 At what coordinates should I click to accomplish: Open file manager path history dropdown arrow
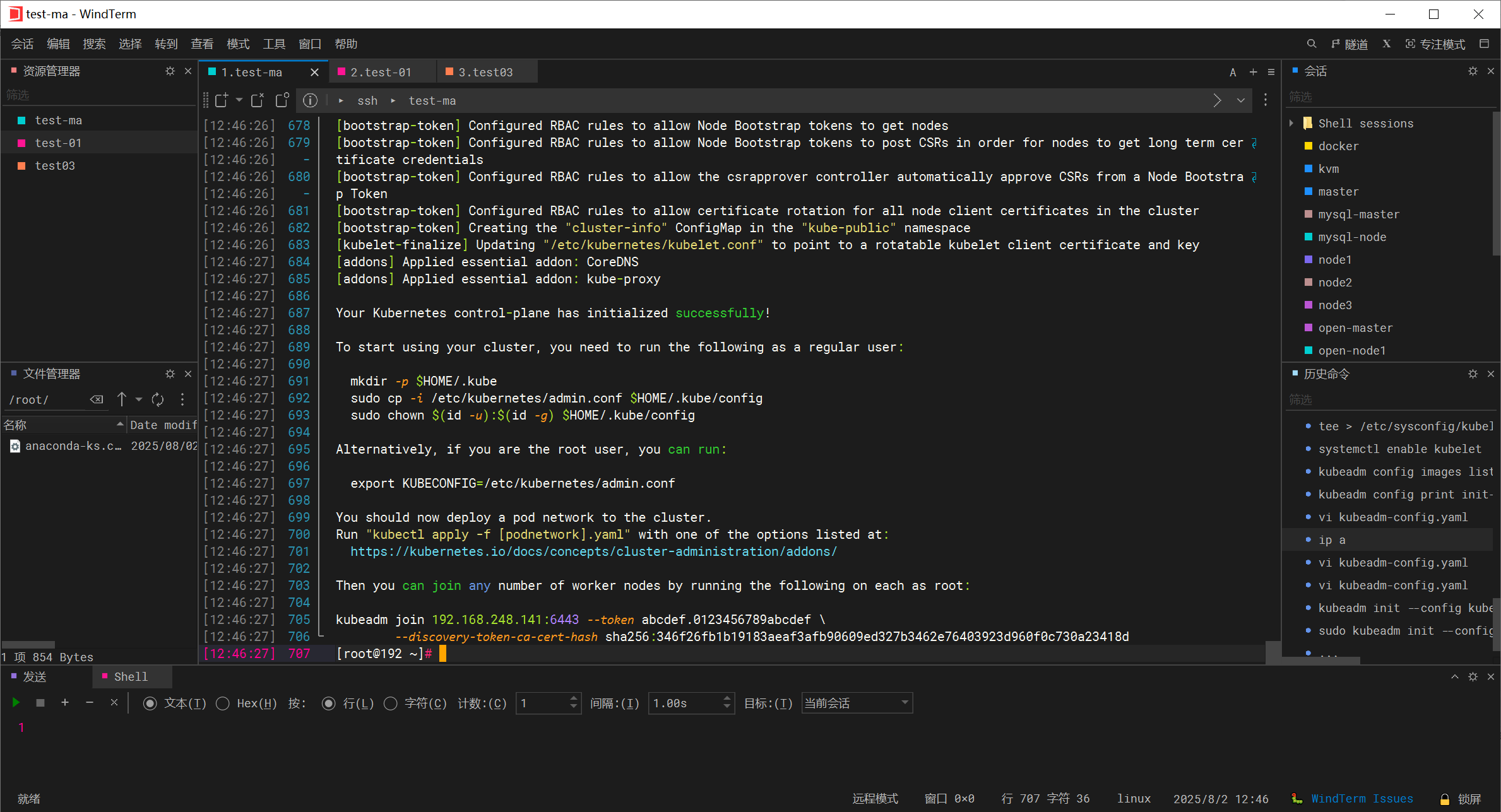click(139, 399)
